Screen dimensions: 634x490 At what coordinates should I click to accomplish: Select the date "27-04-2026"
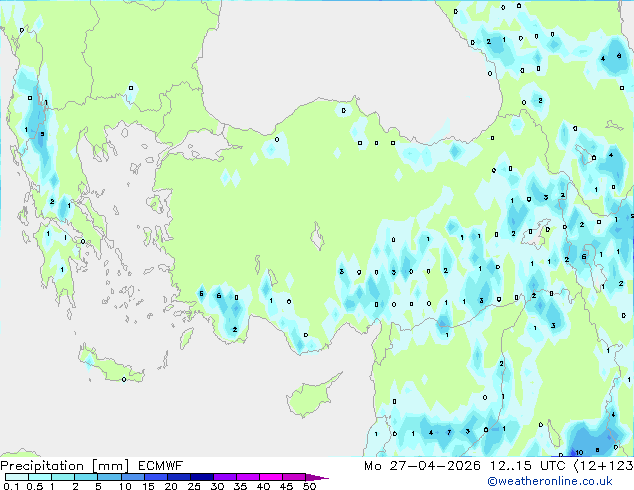(435, 466)
